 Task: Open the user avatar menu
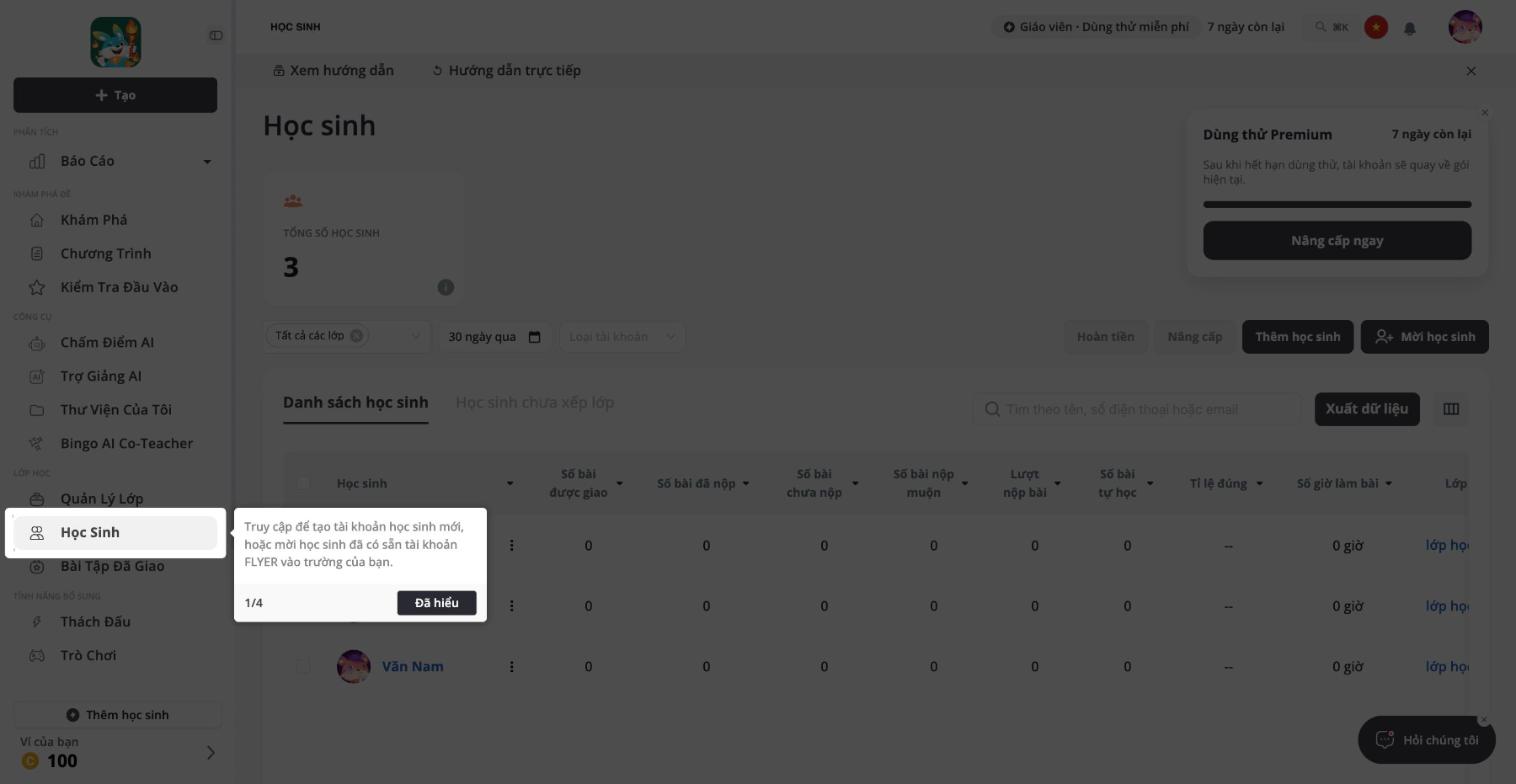pyautogui.click(x=1465, y=27)
